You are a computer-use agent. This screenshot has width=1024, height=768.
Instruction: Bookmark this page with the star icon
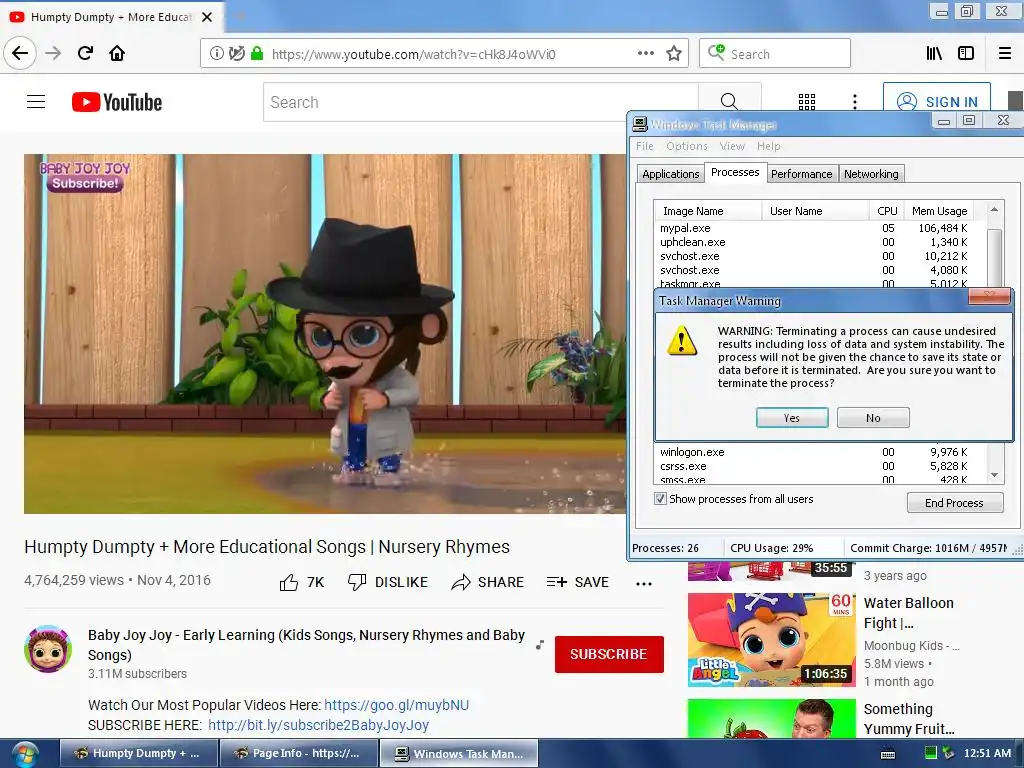[674, 54]
